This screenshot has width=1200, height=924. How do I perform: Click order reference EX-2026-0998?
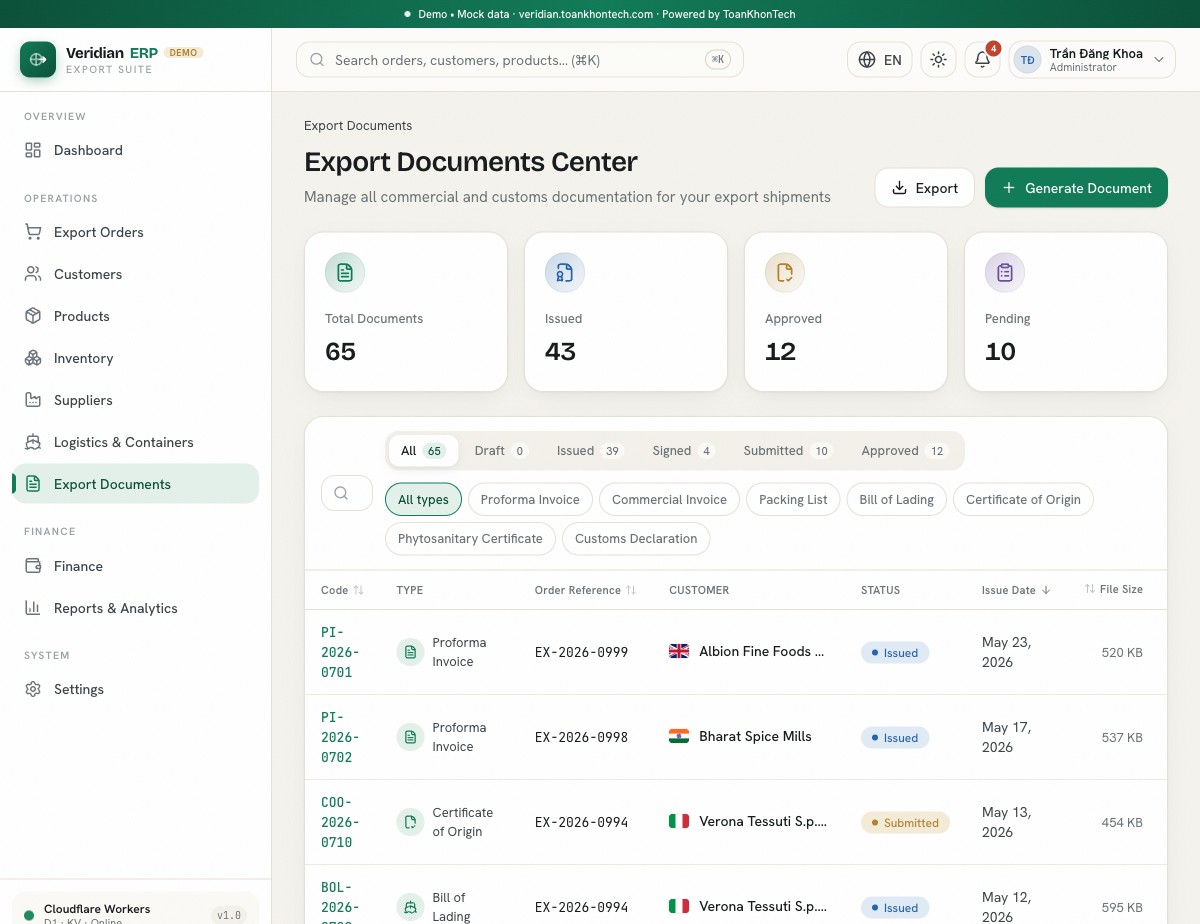(581, 737)
